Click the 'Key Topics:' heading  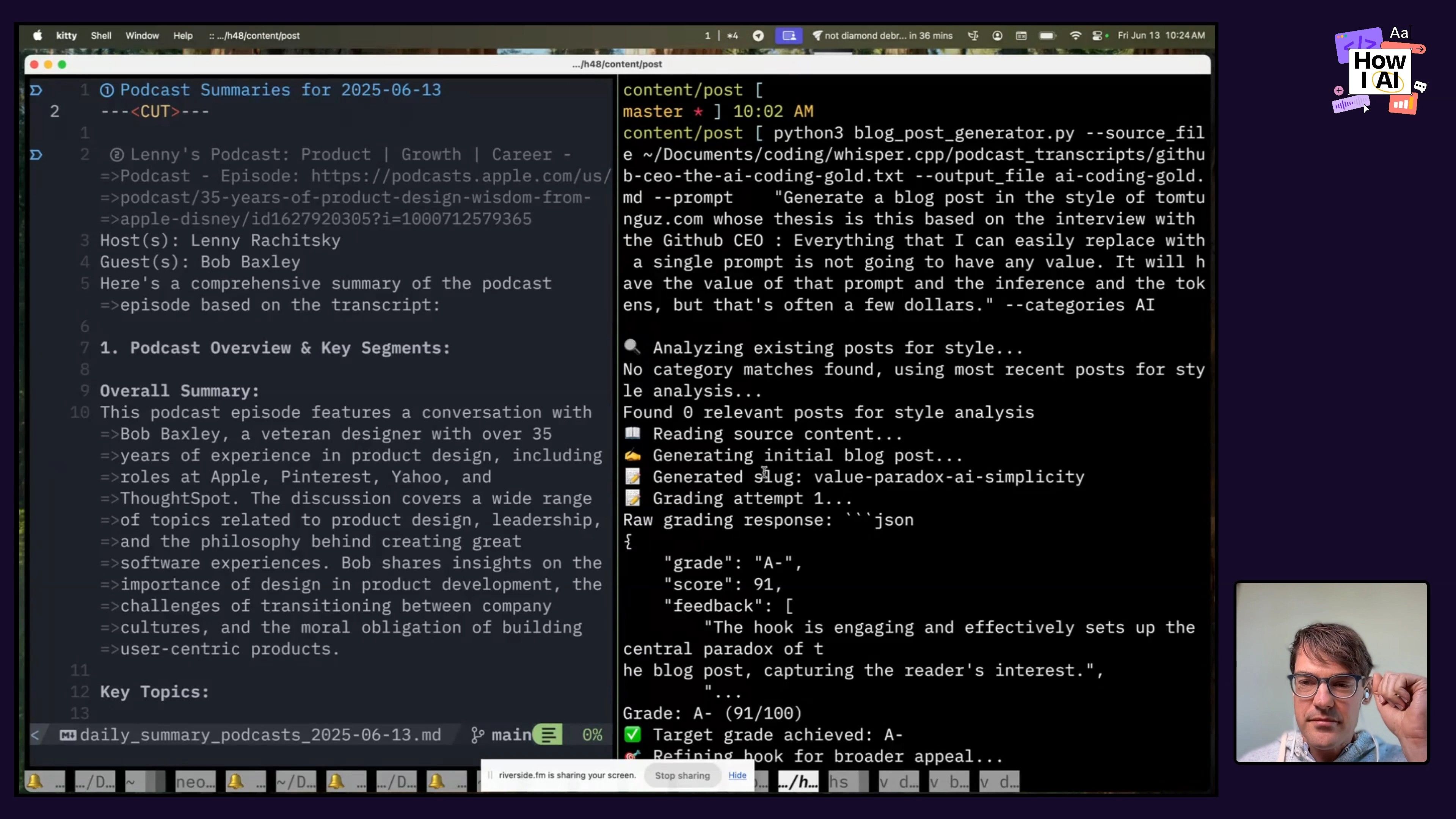154,692
